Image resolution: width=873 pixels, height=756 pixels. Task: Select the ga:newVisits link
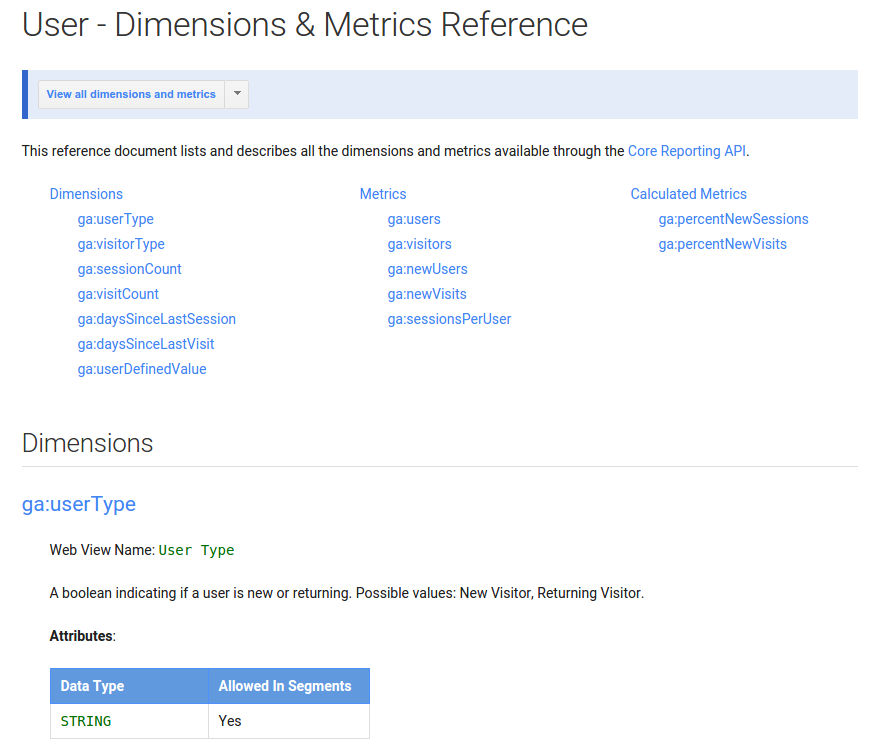point(427,294)
